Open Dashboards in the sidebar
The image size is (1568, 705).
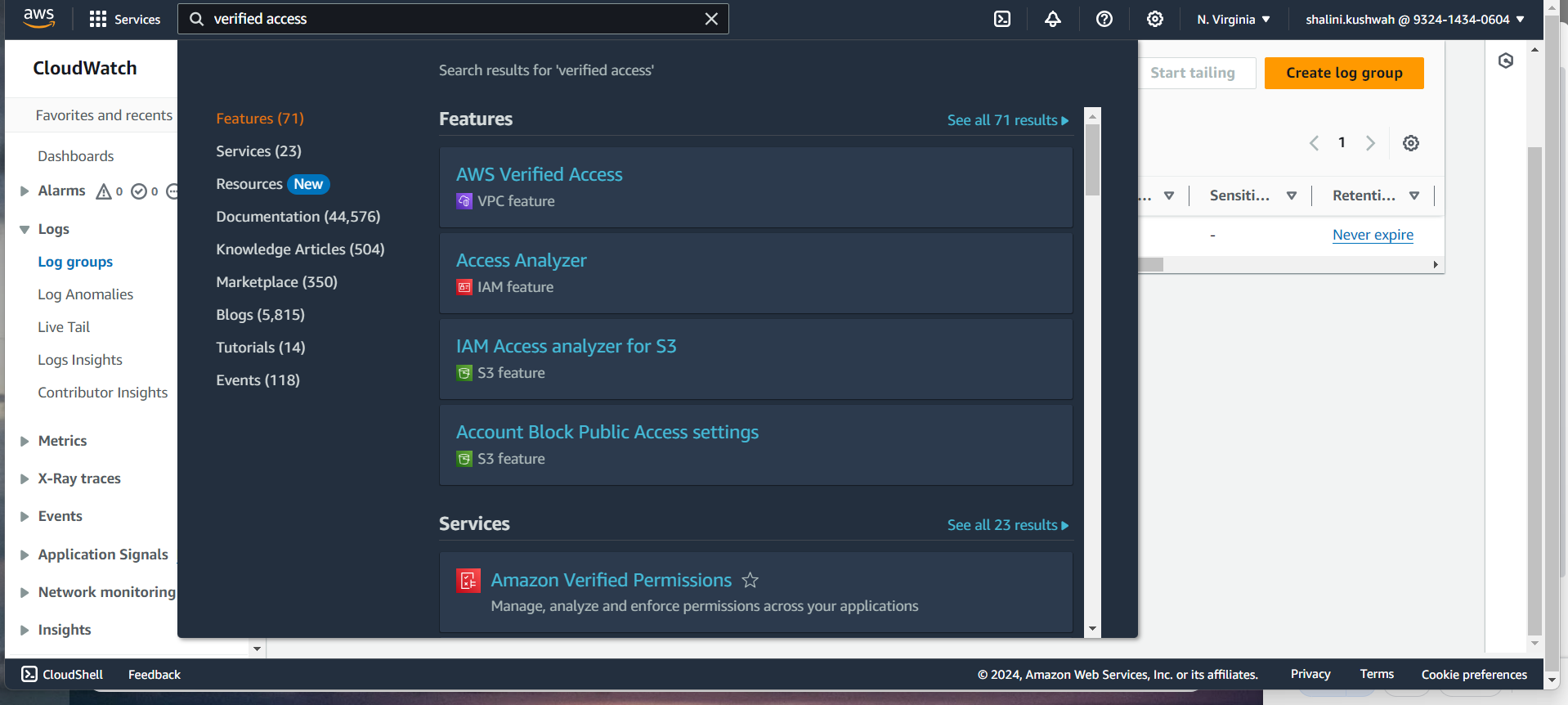(75, 156)
